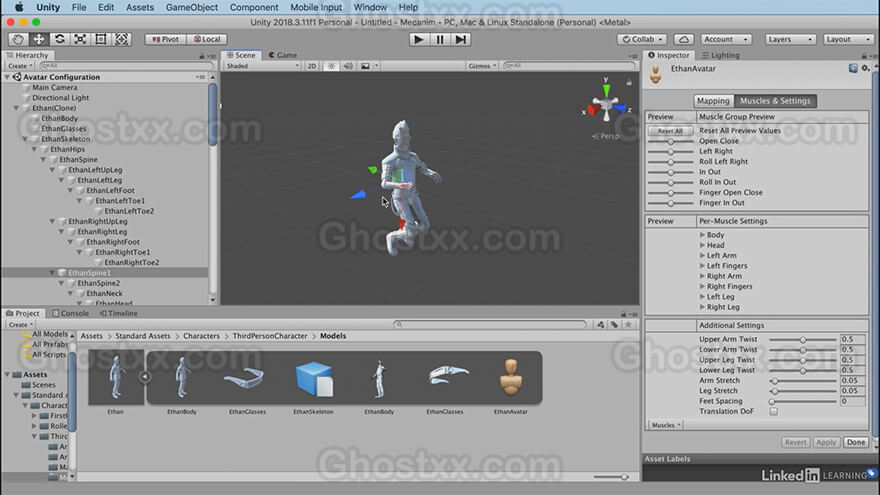Image resolution: width=880 pixels, height=495 pixels.
Task: Switch to the Lighting tab
Action: tap(721, 55)
